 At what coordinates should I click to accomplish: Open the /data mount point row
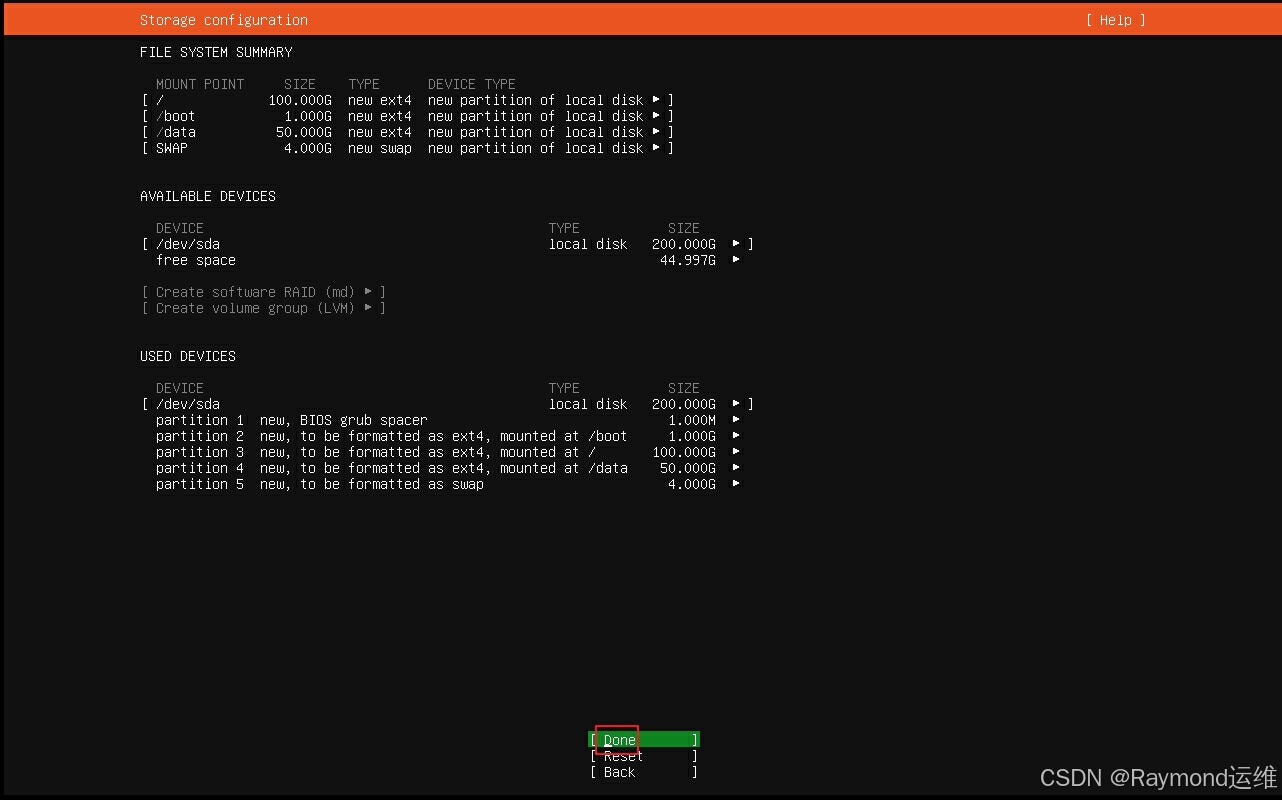(x=408, y=132)
